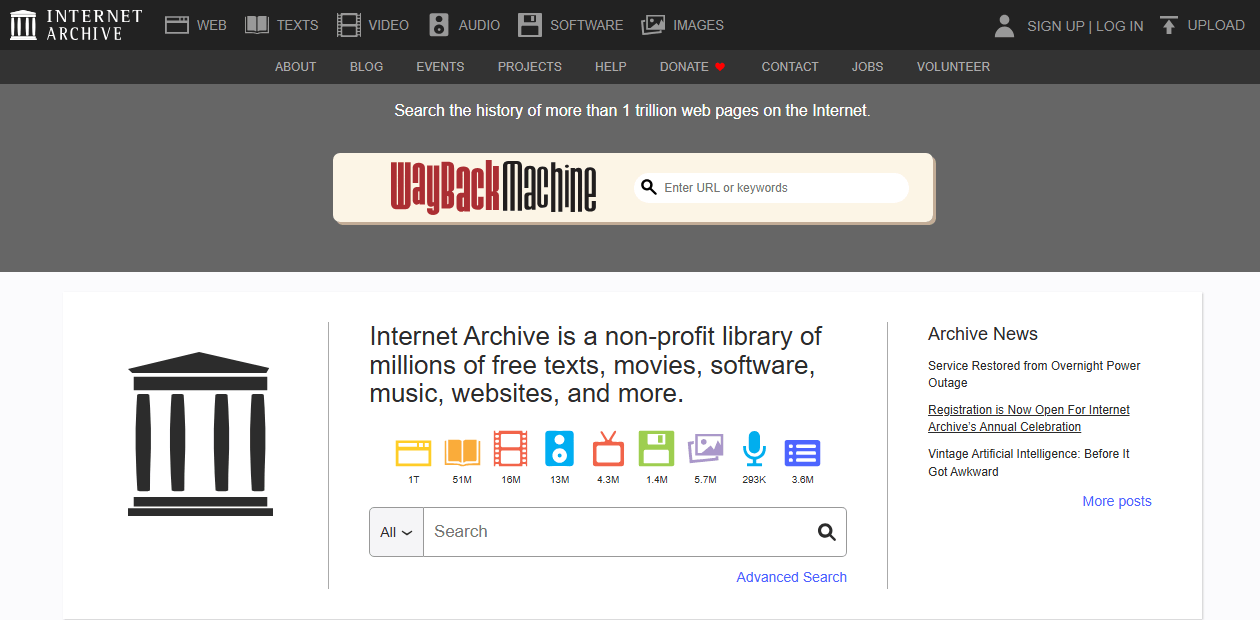1260x620 pixels.
Task: Click the Internet Archive logo in header
Action: pos(76,25)
